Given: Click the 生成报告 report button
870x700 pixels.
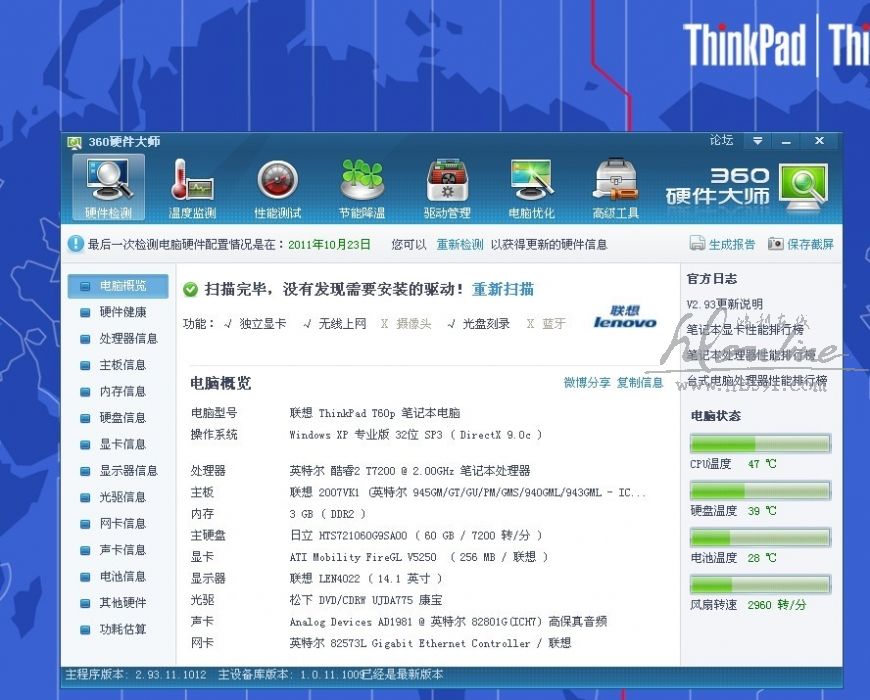Looking at the screenshot, I should [698, 244].
